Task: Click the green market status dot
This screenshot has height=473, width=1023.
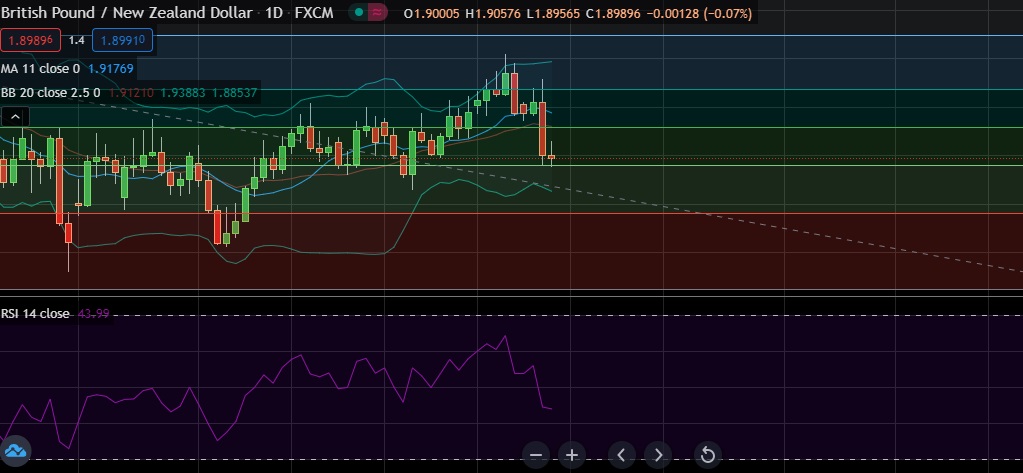Action: 359,13
